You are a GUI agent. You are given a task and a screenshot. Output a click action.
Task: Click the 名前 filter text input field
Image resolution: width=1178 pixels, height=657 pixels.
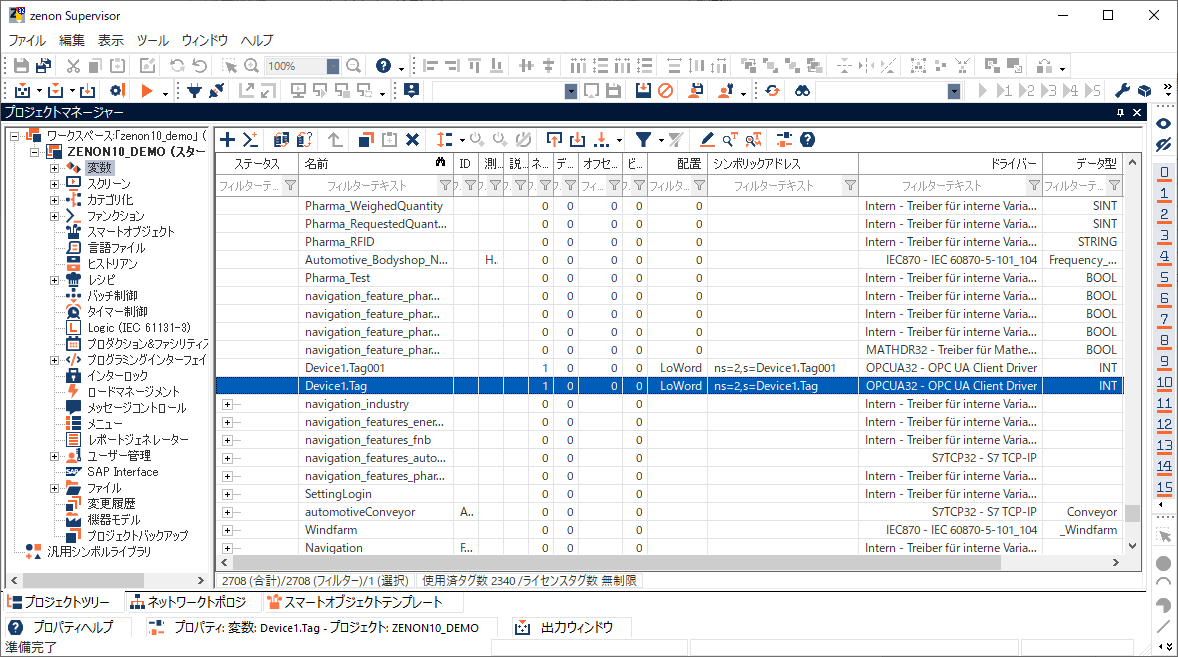pos(367,186)
